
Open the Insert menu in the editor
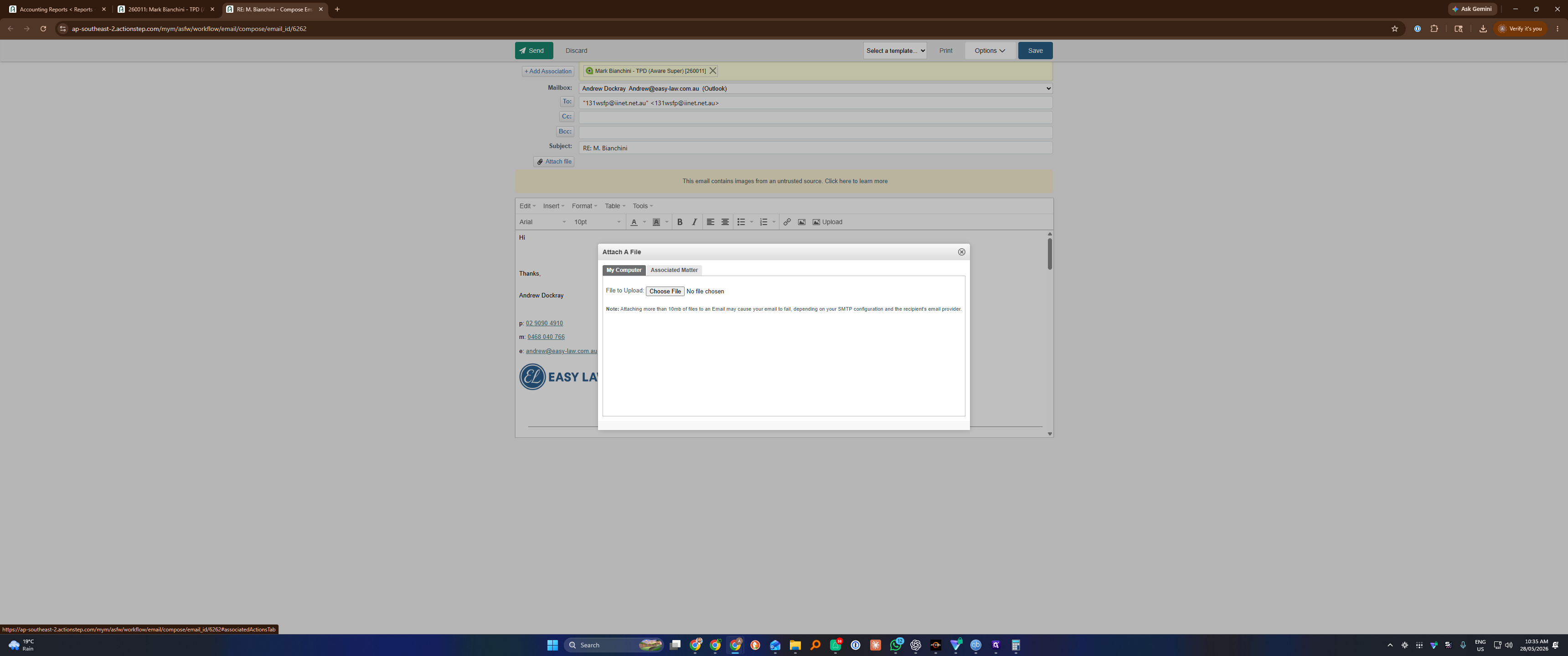(553, 206)
